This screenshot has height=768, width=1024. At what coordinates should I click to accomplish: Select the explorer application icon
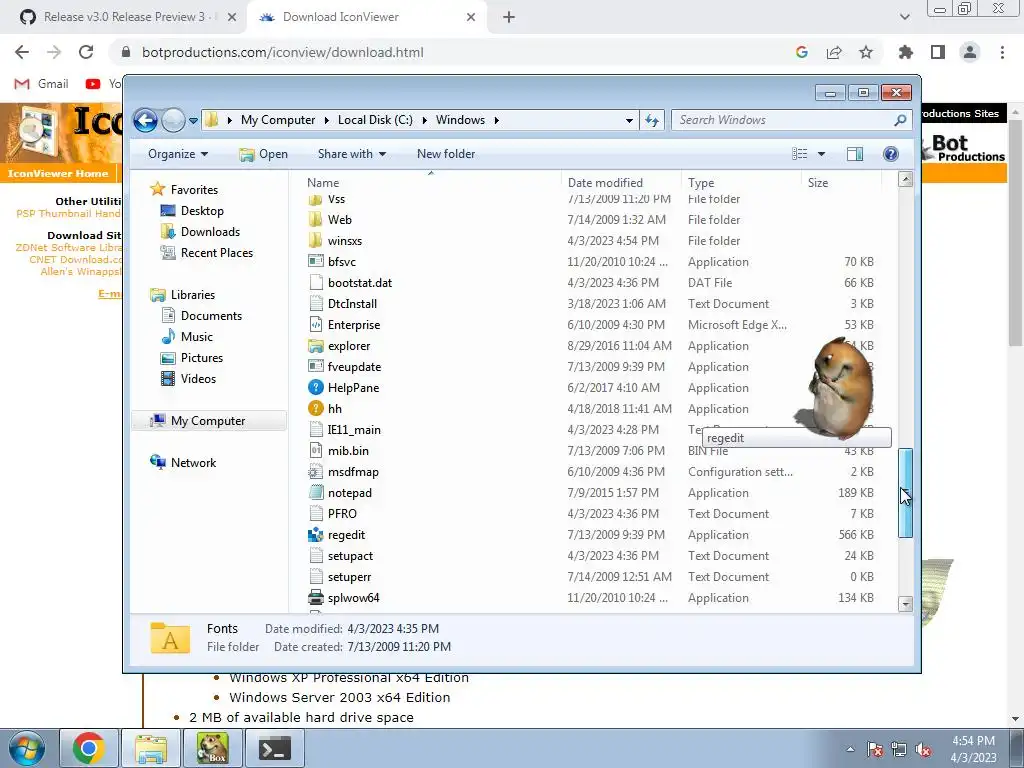(315, 346)
